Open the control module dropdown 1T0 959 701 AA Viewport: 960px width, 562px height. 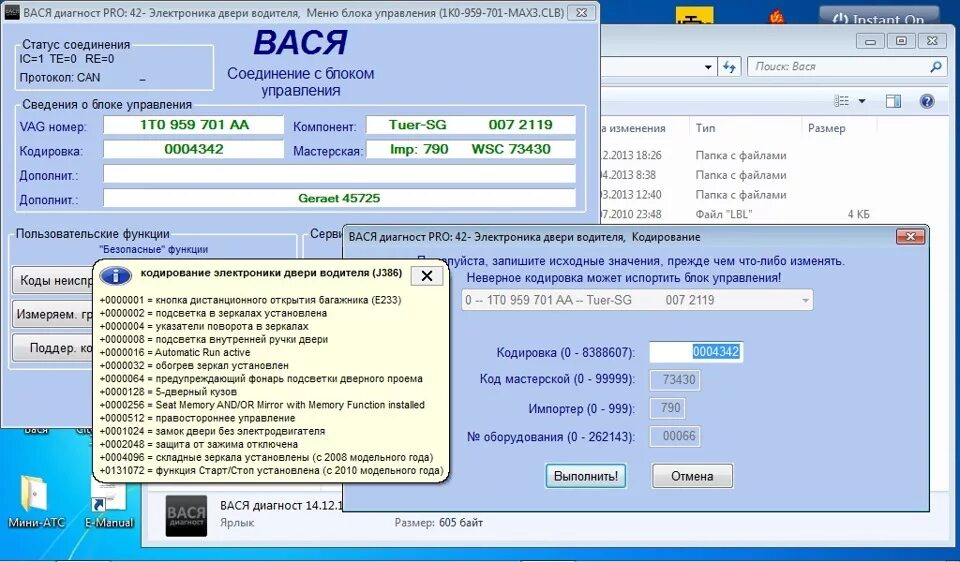click(x=637, y=300)
